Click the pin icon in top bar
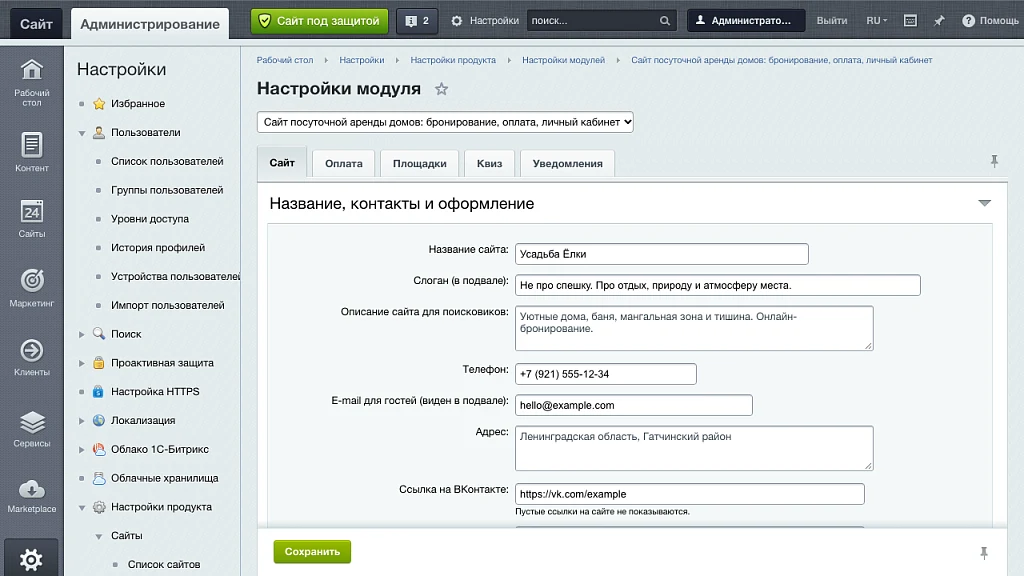1024x576 pixels. click(x=939, y=21)
